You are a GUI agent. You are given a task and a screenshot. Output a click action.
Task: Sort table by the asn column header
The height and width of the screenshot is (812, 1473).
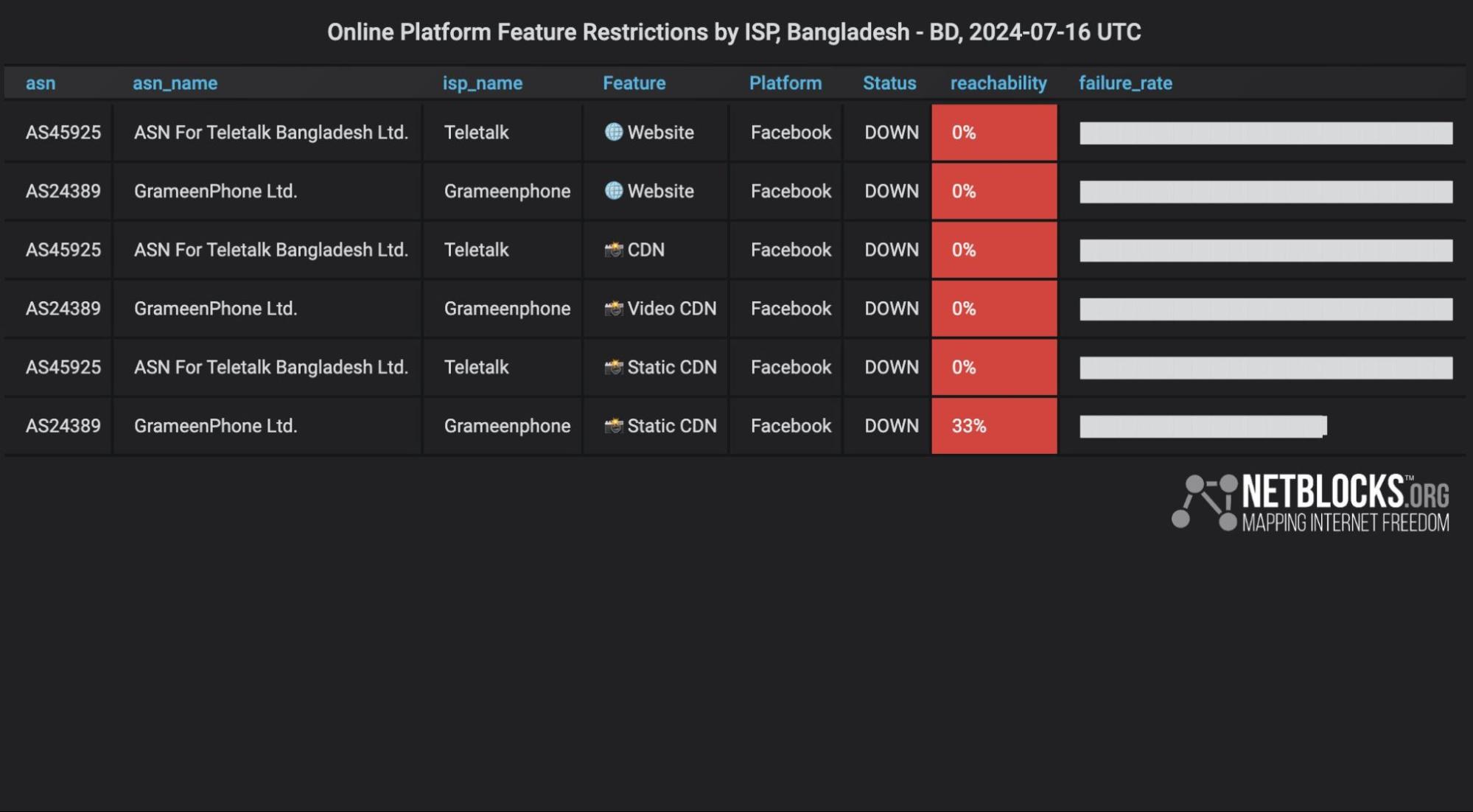pyautogui.click(x=41, y=83)
